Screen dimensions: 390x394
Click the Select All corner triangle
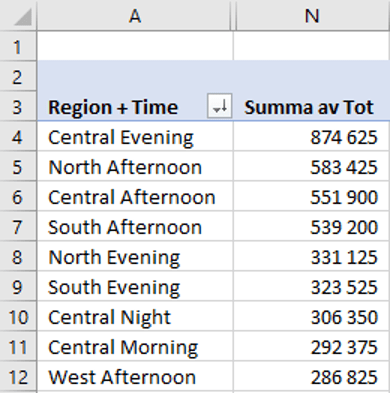23,17
